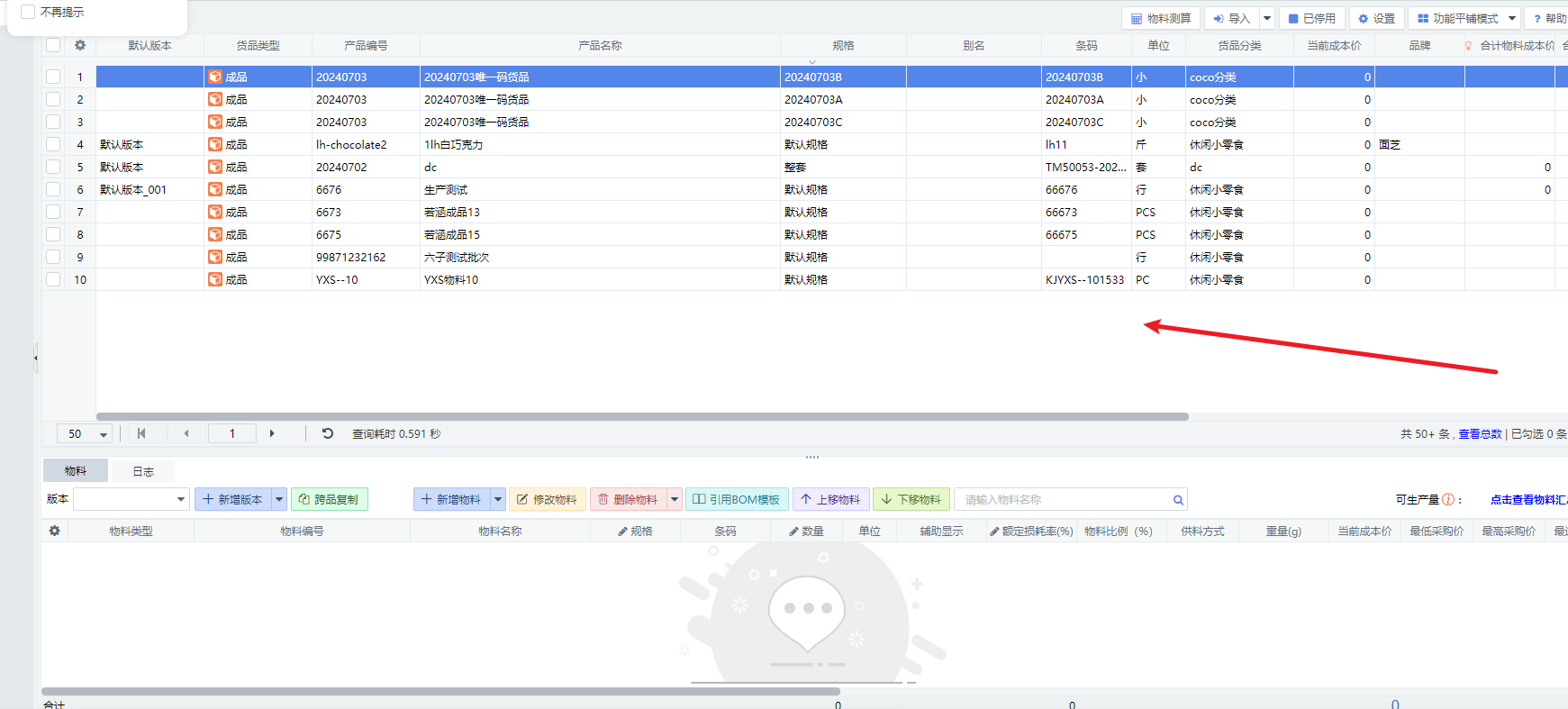Click the 额定损耗率(%) column header

click(x=1031, y=531)
